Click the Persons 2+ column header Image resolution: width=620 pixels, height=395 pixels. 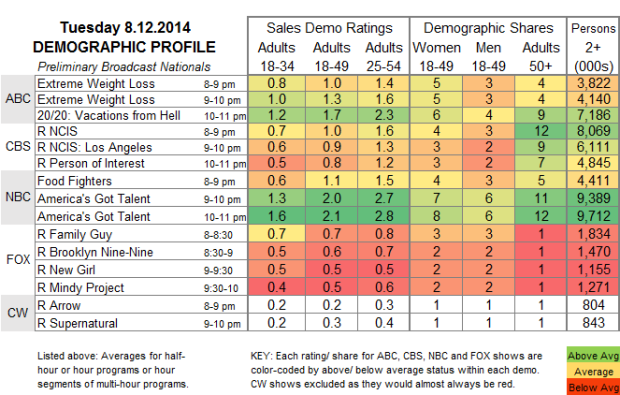pos(593,47)
